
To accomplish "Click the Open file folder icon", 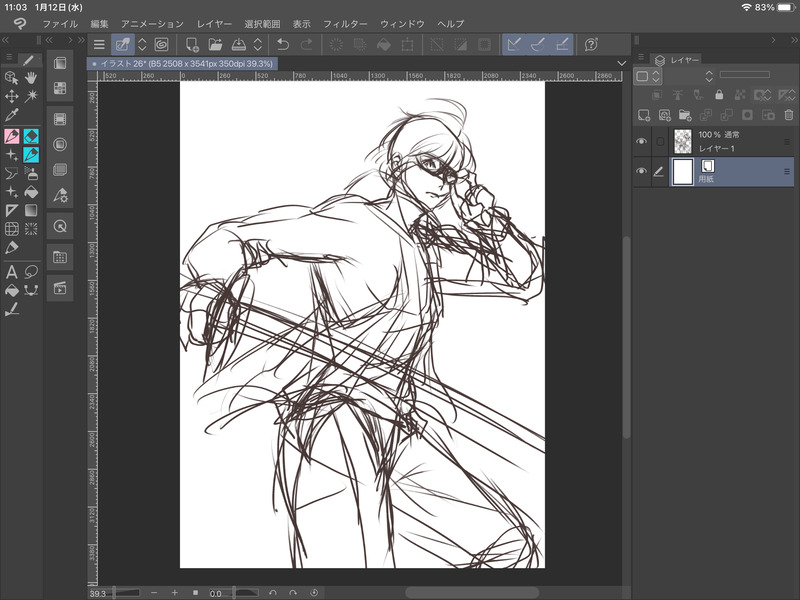I will 215,44.
